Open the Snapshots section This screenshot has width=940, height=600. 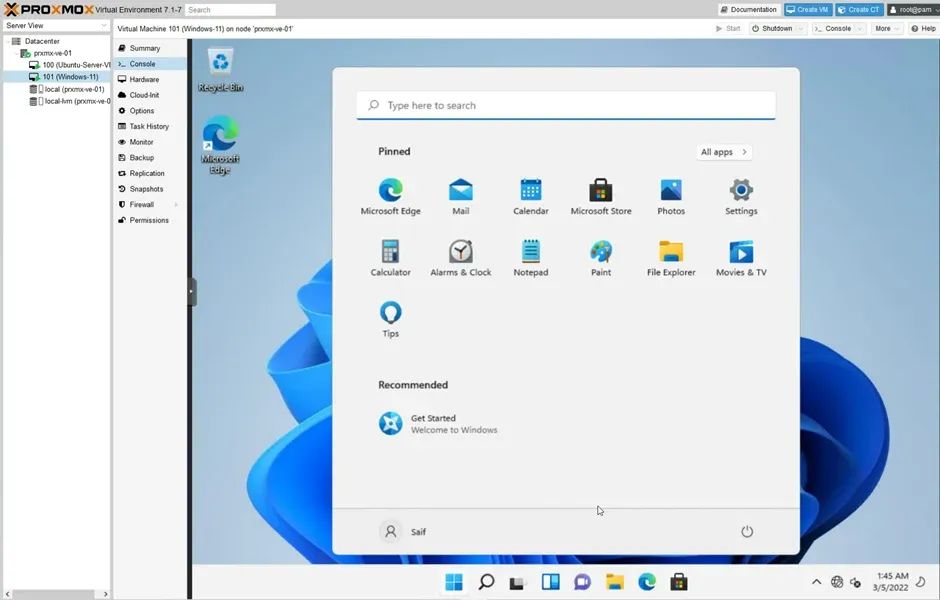click(x=146, y=189)
